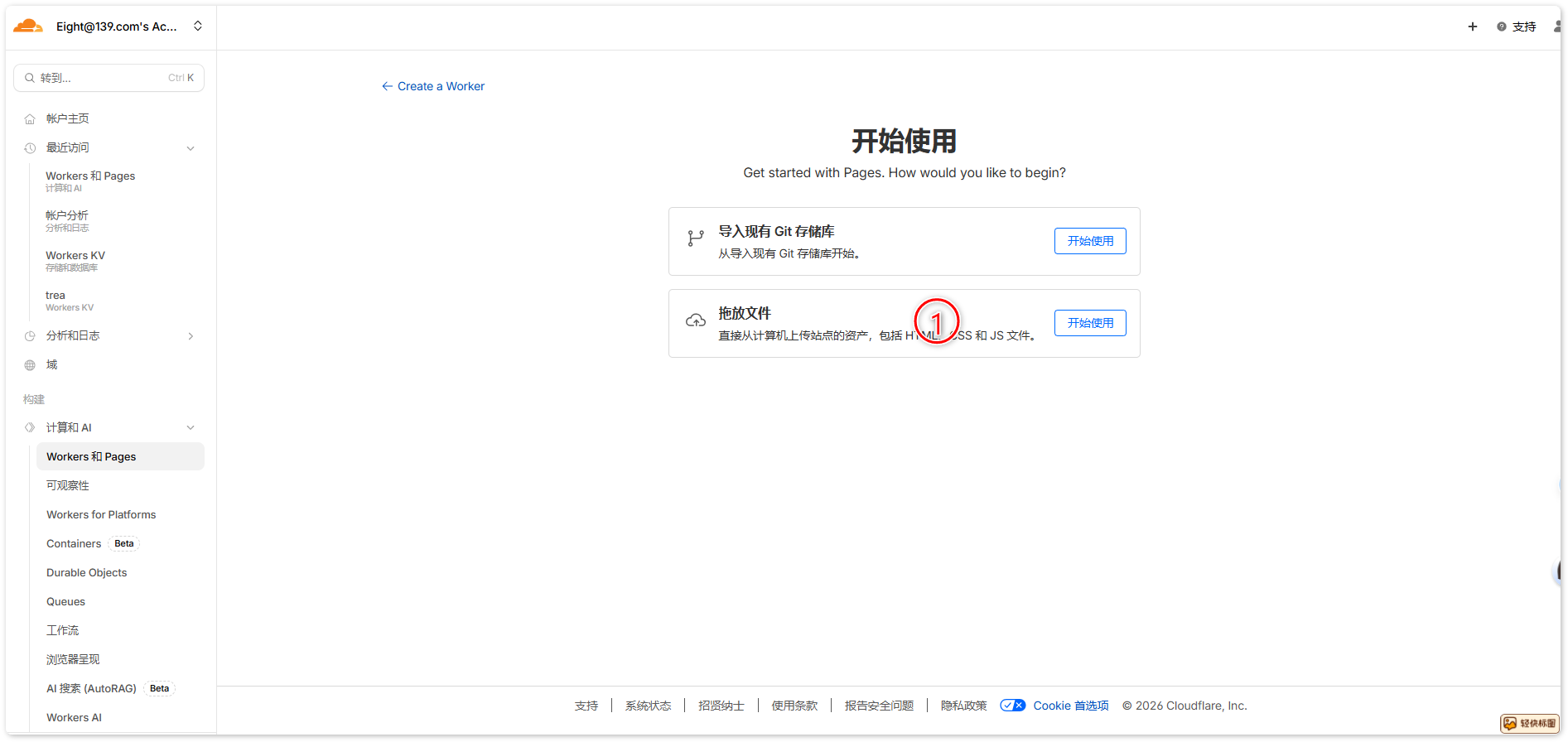Open Workers for Platforms
This screenshot has height=742, width=1568.
(101, 514)
